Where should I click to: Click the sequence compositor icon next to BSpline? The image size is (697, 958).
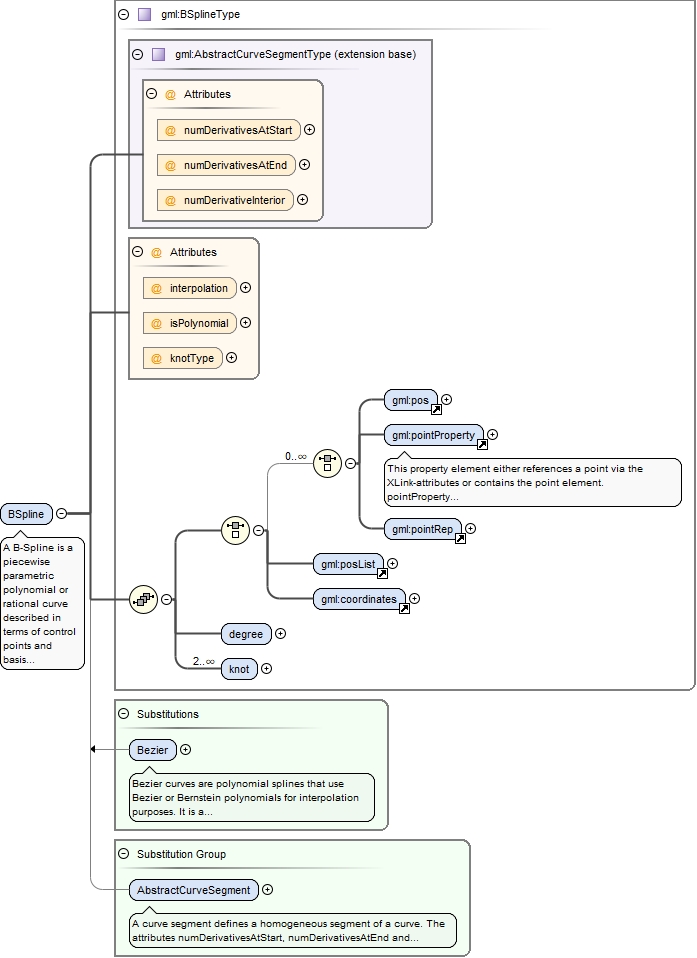(143, 599)
